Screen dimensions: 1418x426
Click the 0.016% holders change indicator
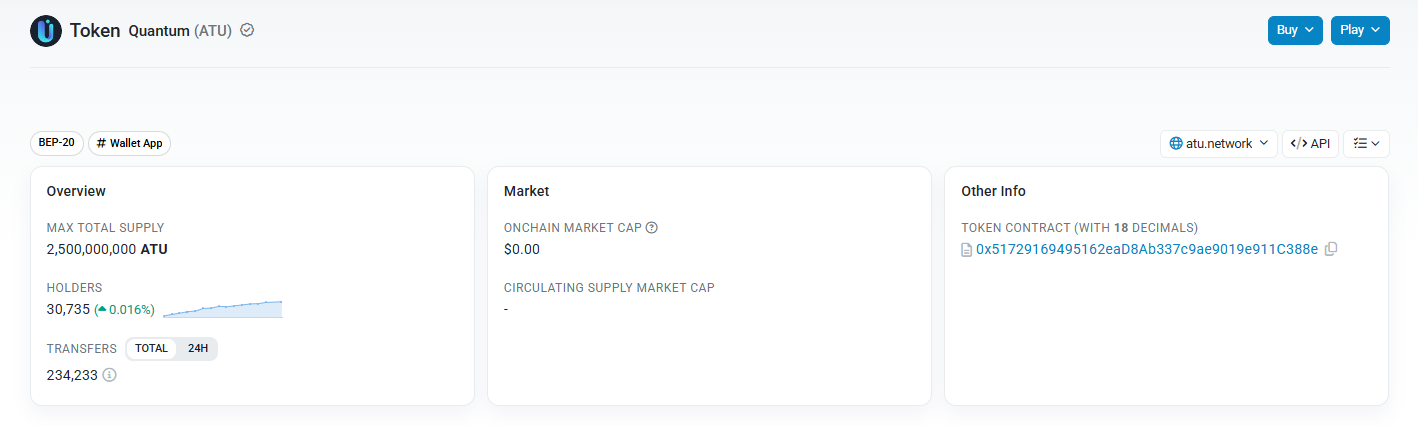[x=125, y=310]
